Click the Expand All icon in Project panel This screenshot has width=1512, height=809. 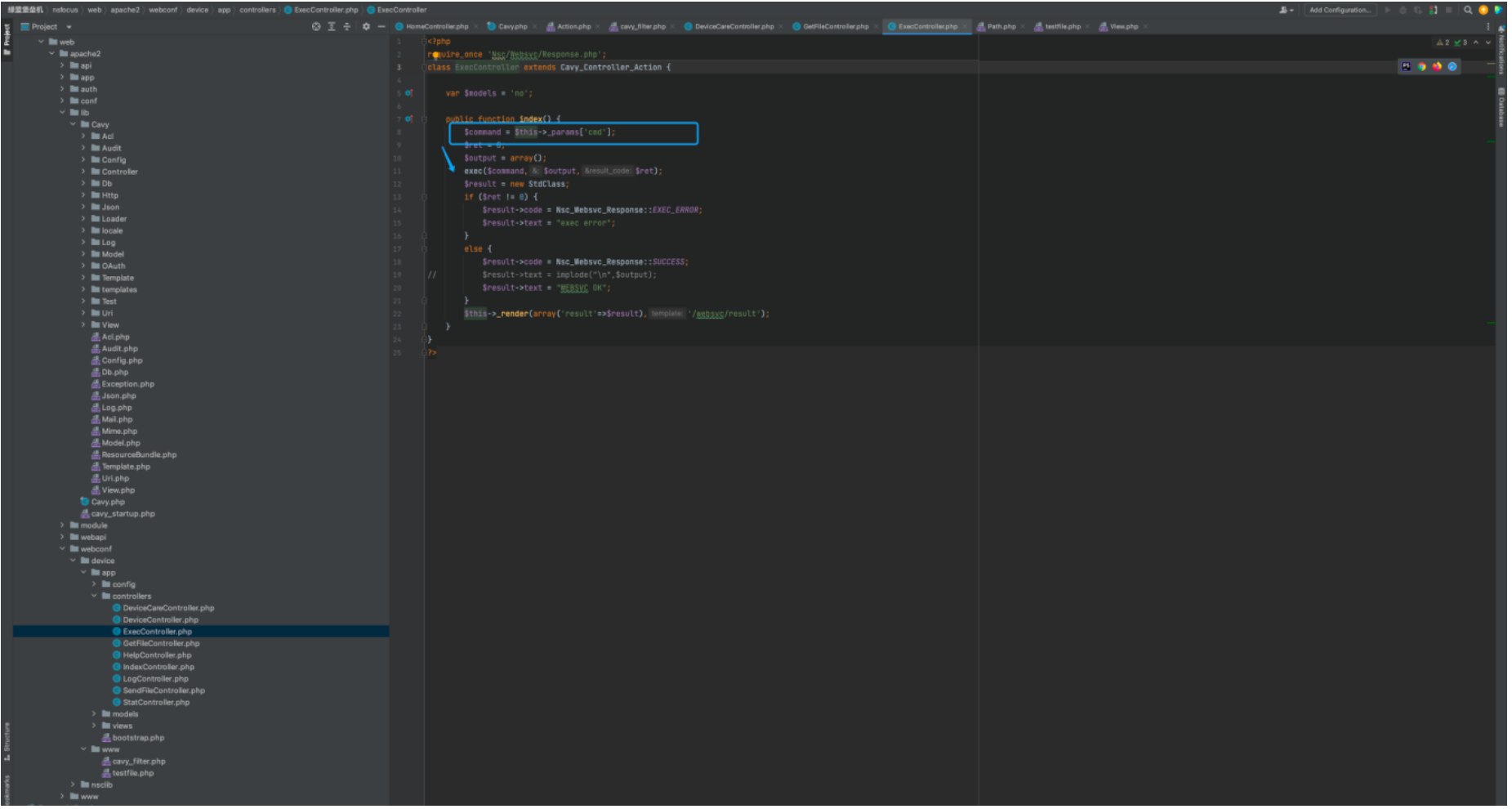[332, 27]
